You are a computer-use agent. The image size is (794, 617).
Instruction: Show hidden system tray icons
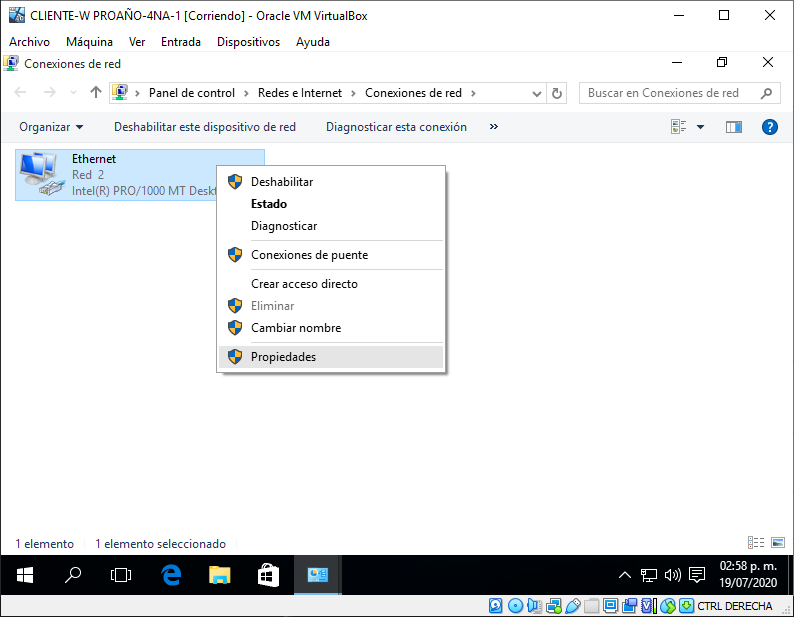click(625, 575)
